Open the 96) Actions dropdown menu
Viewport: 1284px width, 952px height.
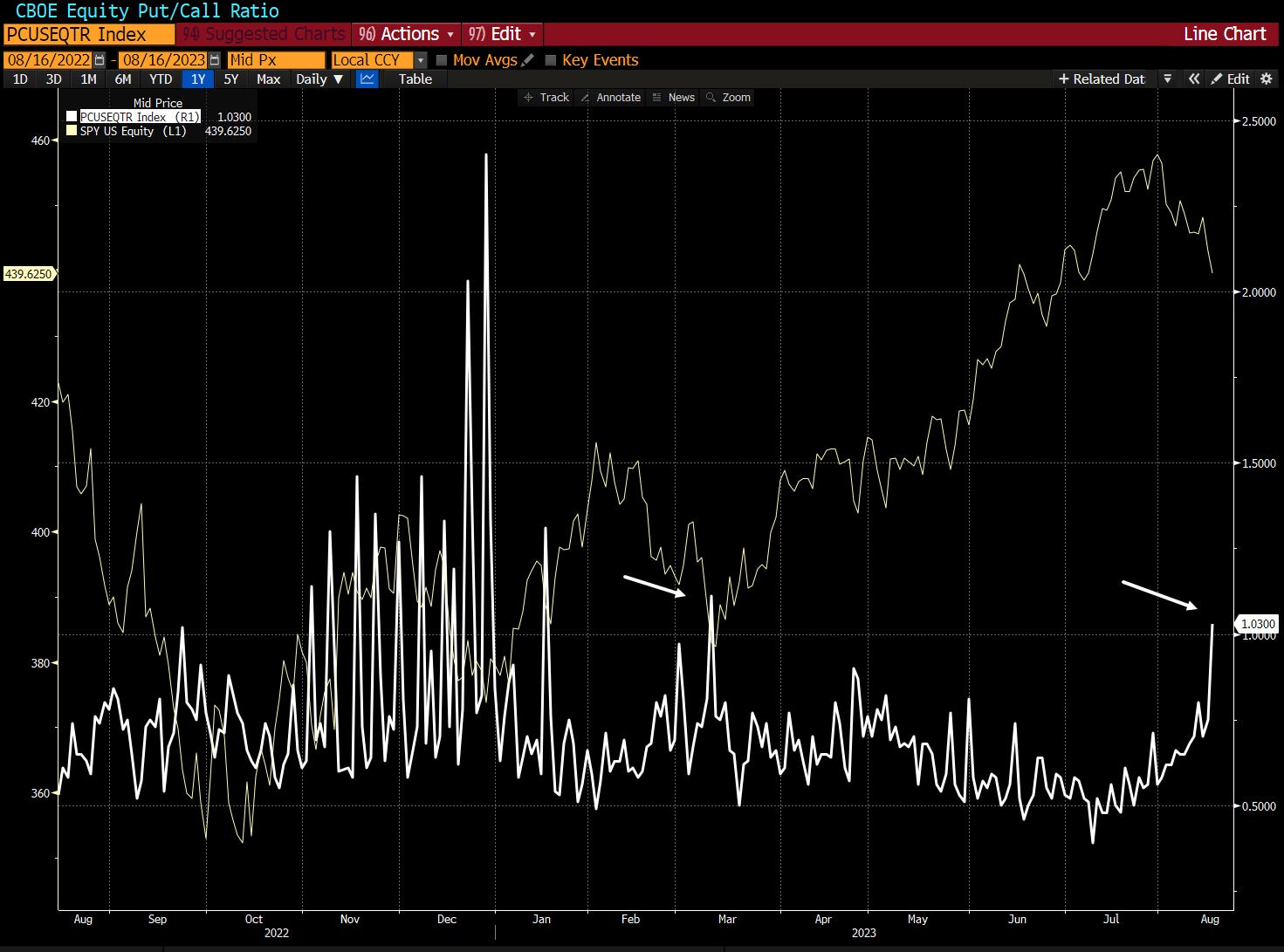[407, 34]
